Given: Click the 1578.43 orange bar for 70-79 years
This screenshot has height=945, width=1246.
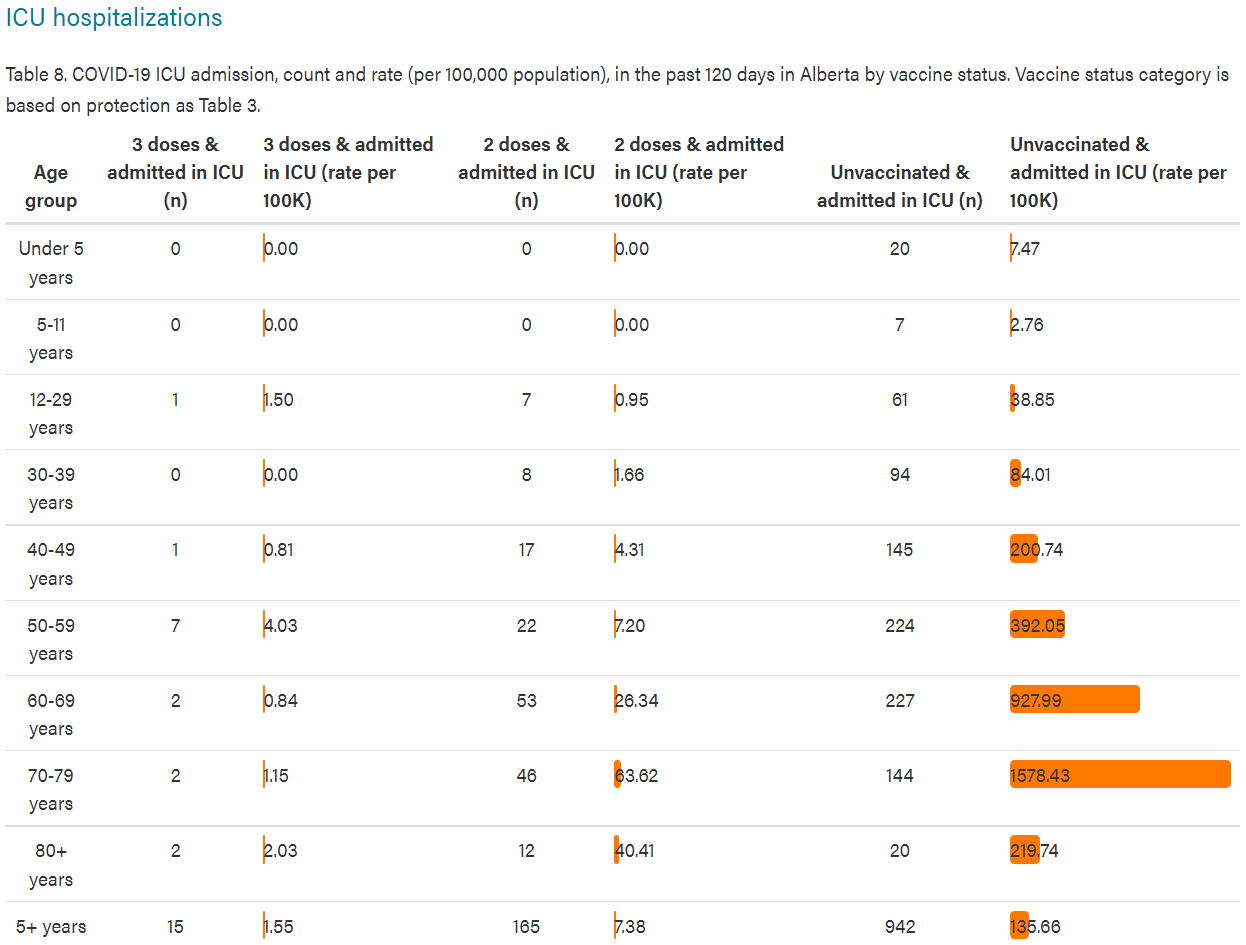Looking at the screenshot, I should [1120, 775].
